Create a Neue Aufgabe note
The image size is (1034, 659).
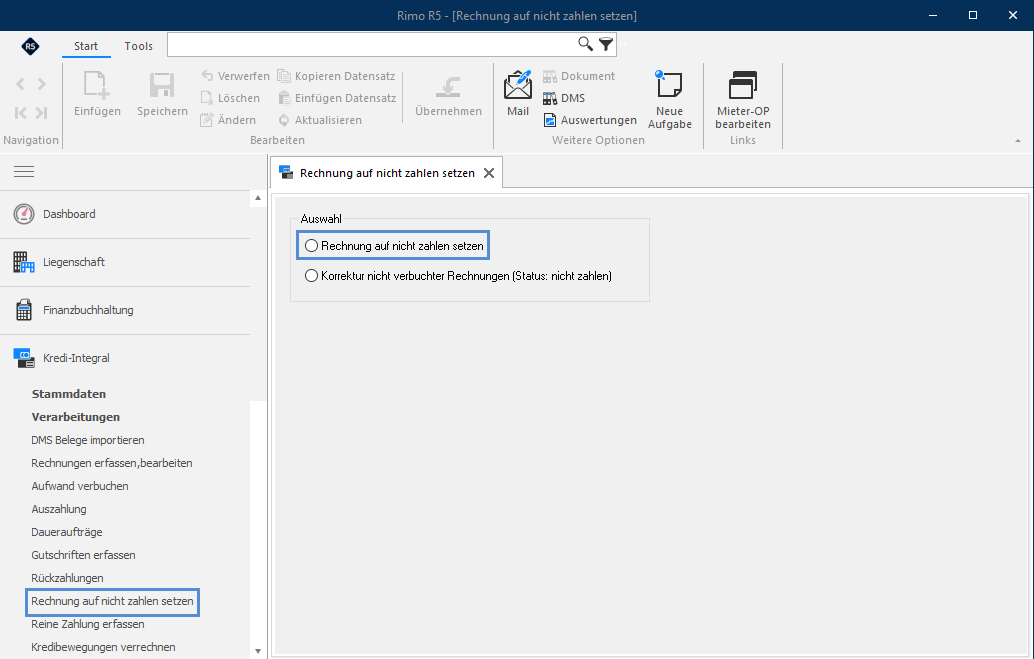[x=669, y=84]
